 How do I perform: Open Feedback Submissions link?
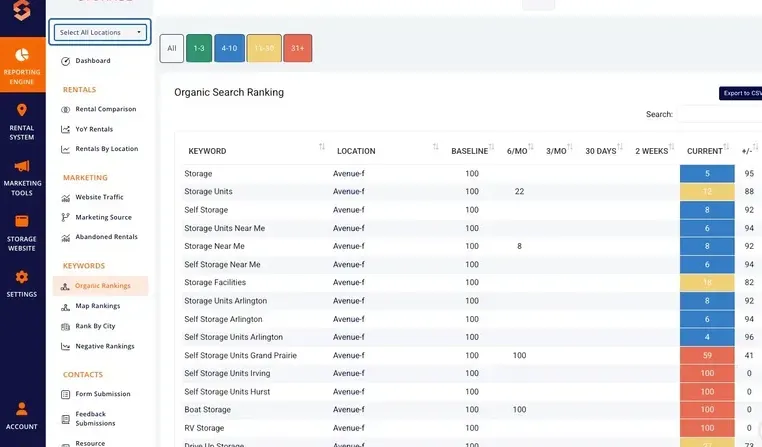[x=95, y=418]
